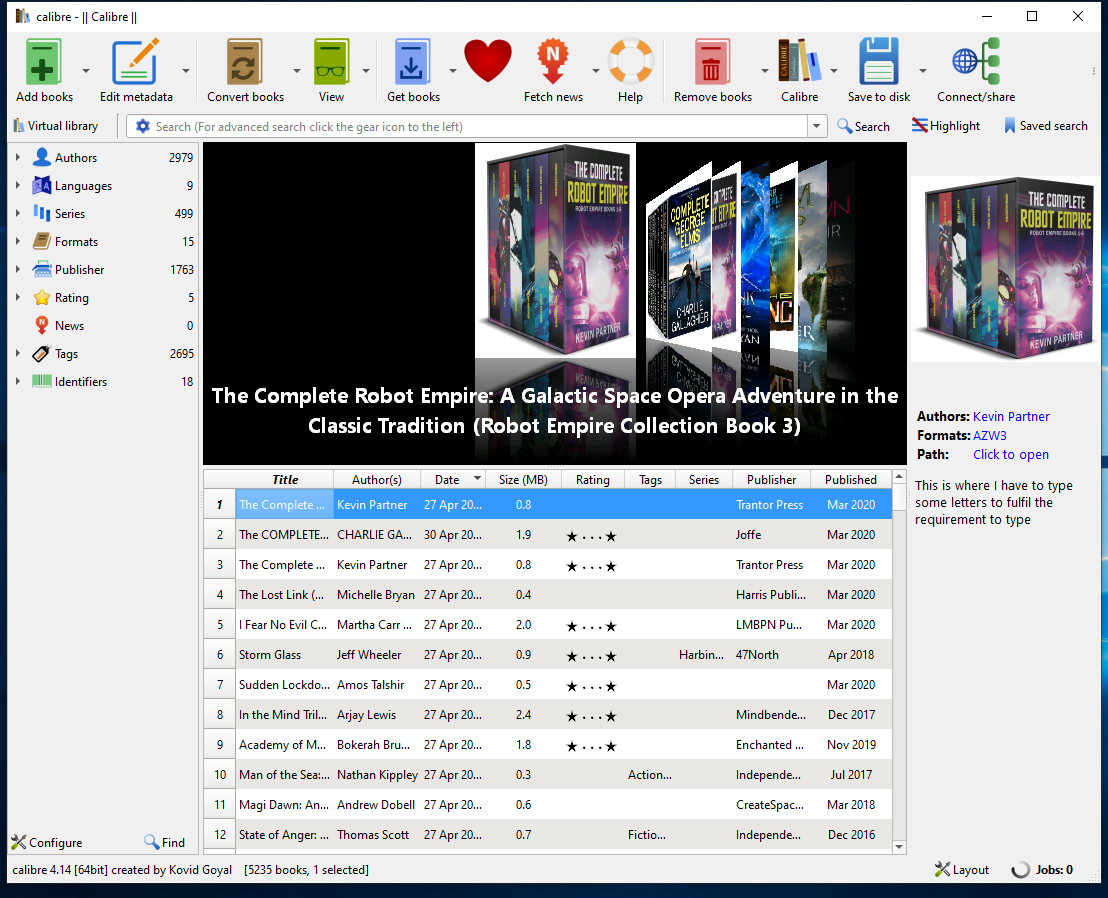
Task: Open the Saved search menu
Action: (x=1046, y=126)
